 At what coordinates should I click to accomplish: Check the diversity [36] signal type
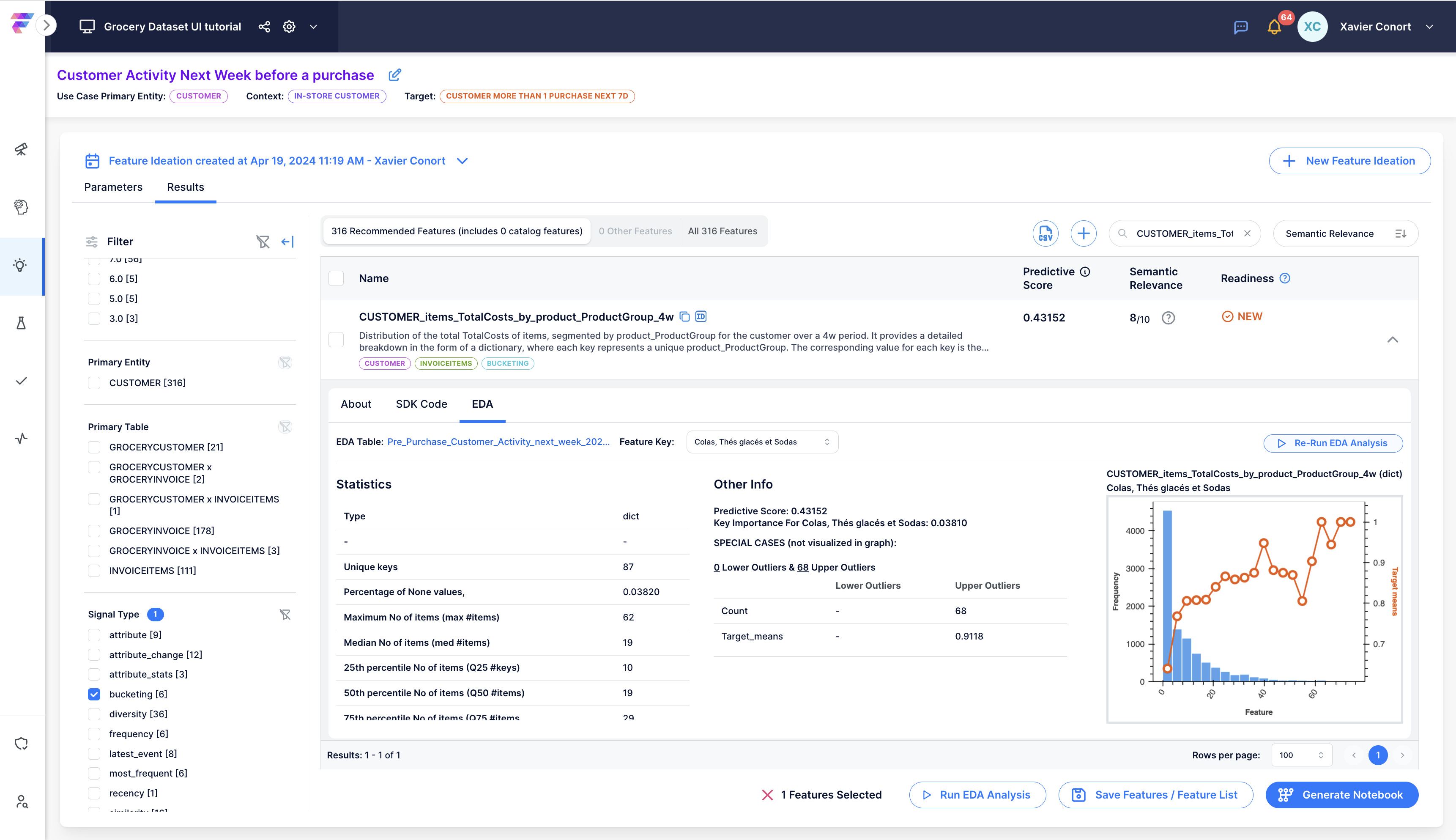(x=94, y=714)
